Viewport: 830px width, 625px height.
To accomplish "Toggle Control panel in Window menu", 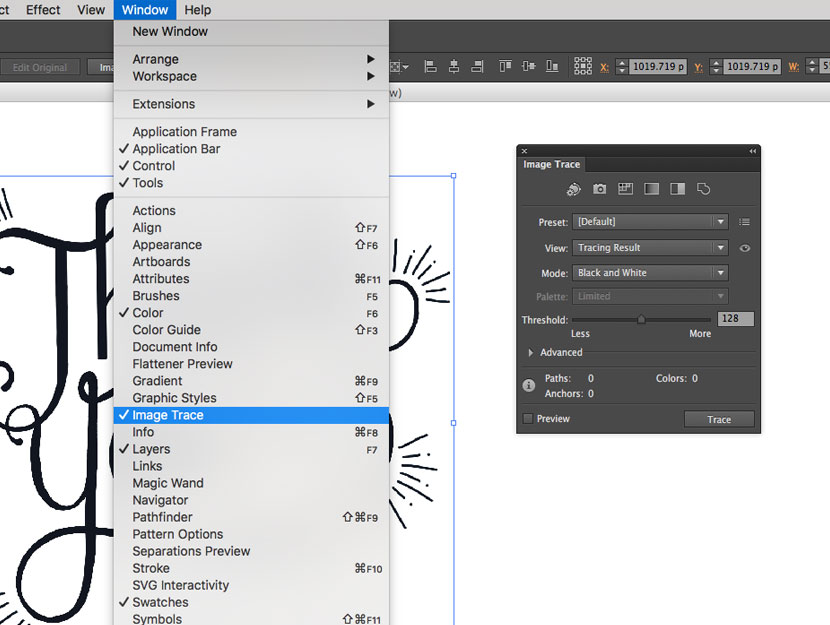I will pyautogui.click(x=251, y=166).
